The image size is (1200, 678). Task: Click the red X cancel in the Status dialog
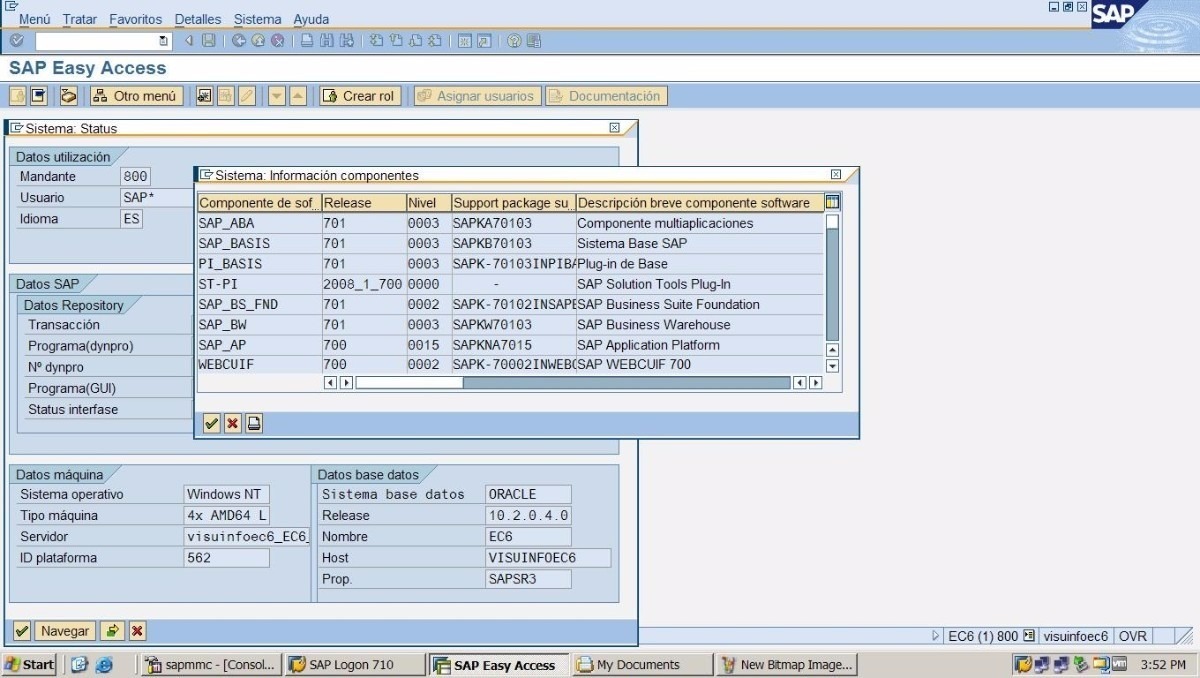point(137,631)
